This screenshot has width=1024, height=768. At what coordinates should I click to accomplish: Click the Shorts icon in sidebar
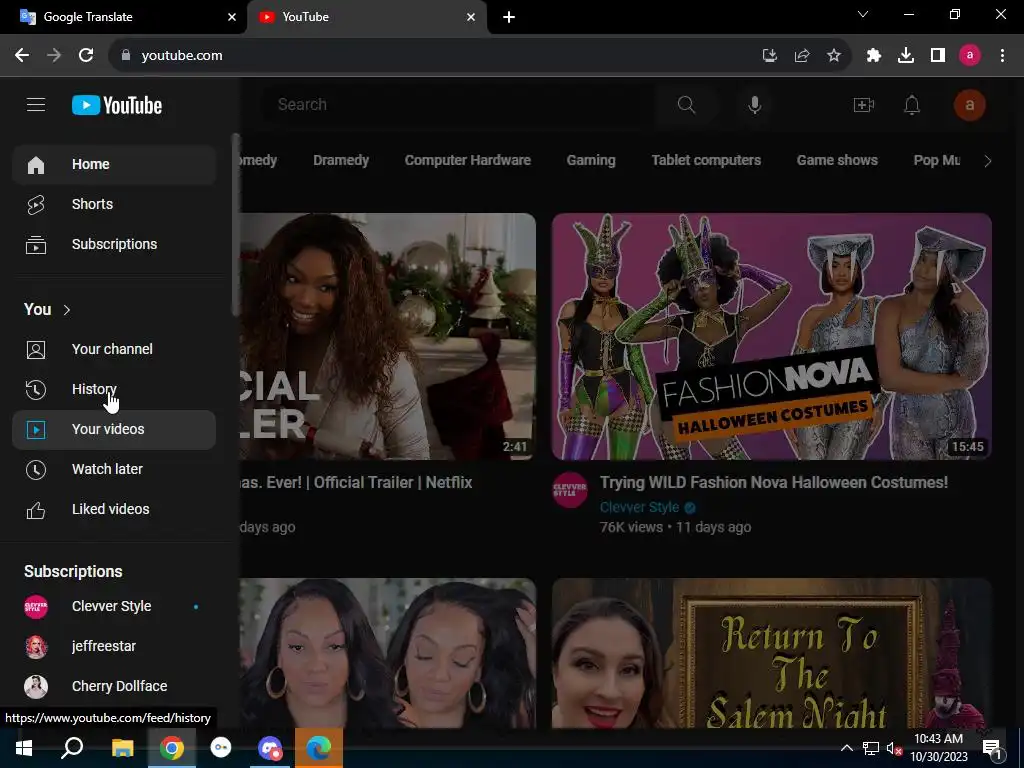(36, 204)
